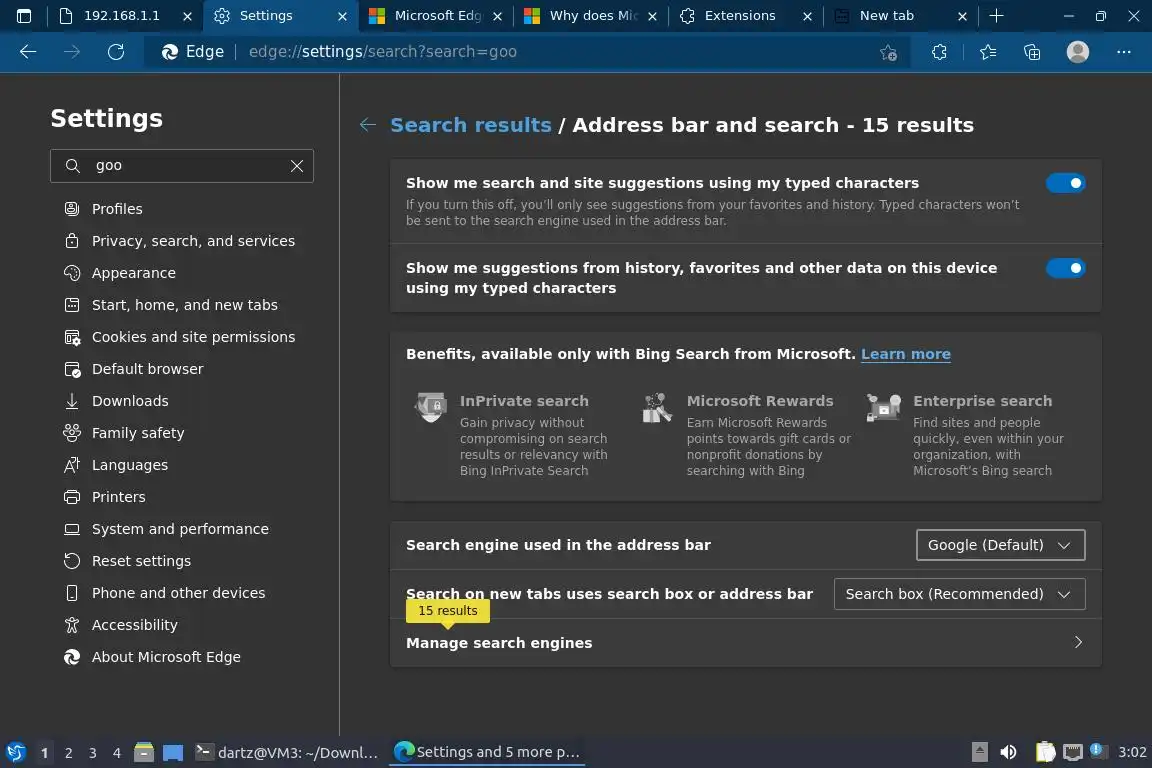1152x768 pixels.
Task: Click the Privacy lock sidebar icon
Action: 72,241
